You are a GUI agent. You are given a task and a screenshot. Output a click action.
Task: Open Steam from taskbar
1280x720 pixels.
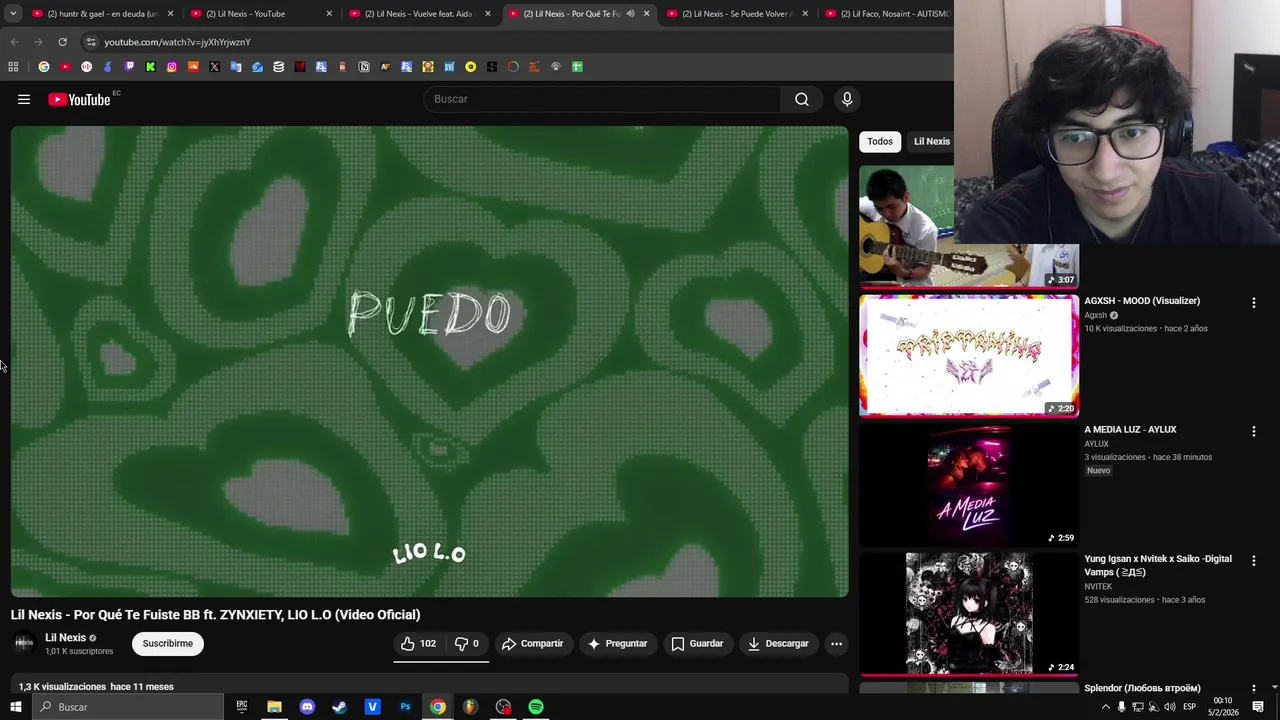tap(340, 707)
